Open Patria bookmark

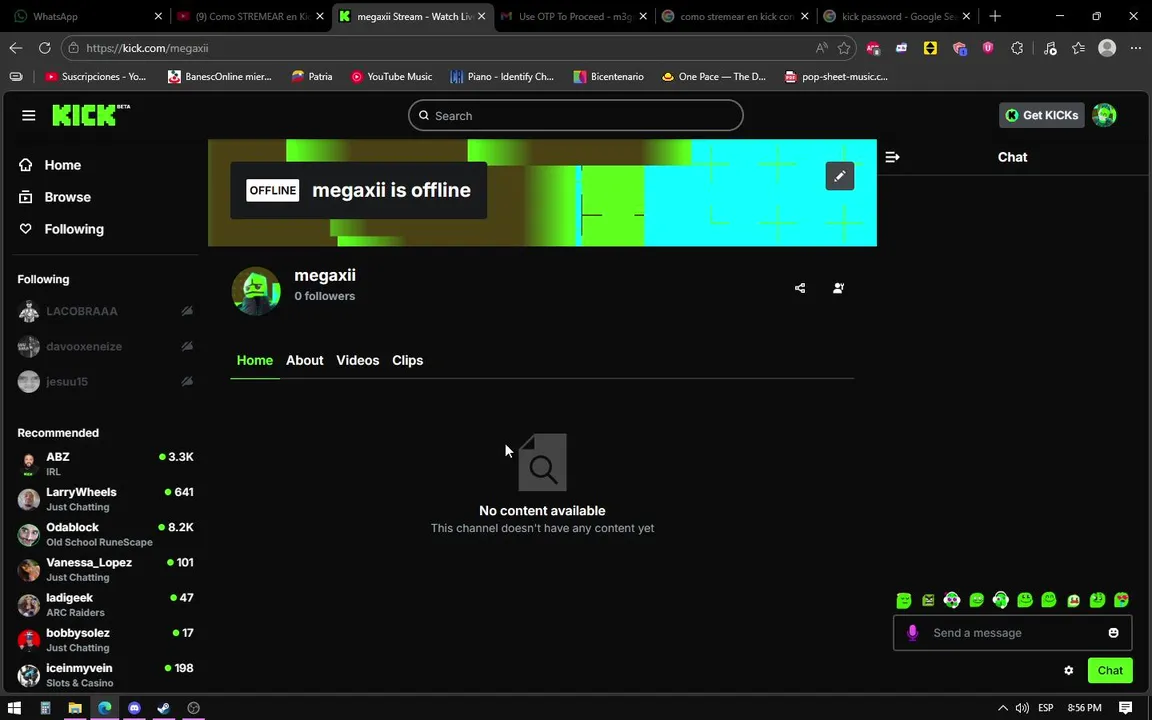(312, 76)
